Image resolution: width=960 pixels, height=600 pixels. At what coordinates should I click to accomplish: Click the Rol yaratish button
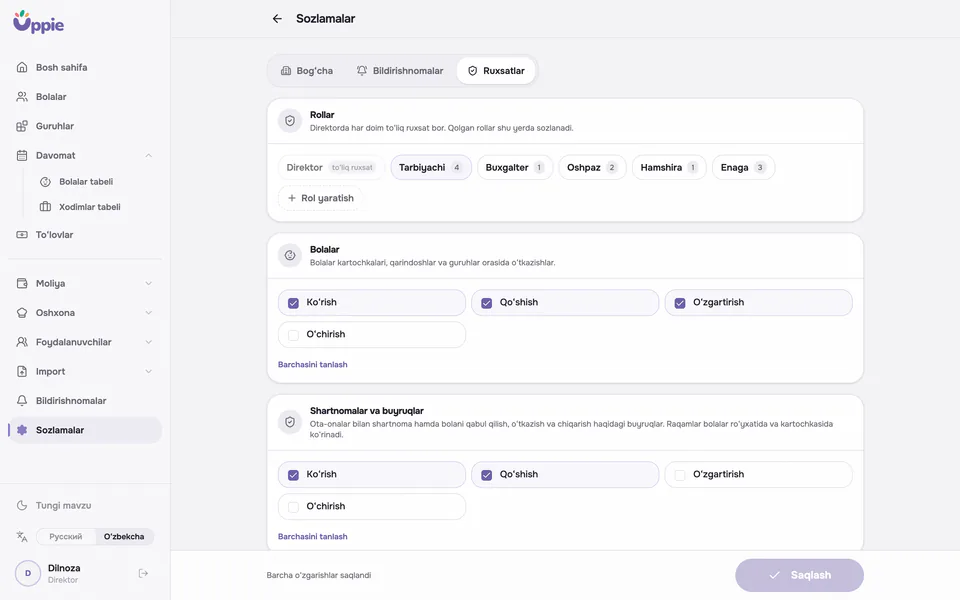click(x=321, y=198)
